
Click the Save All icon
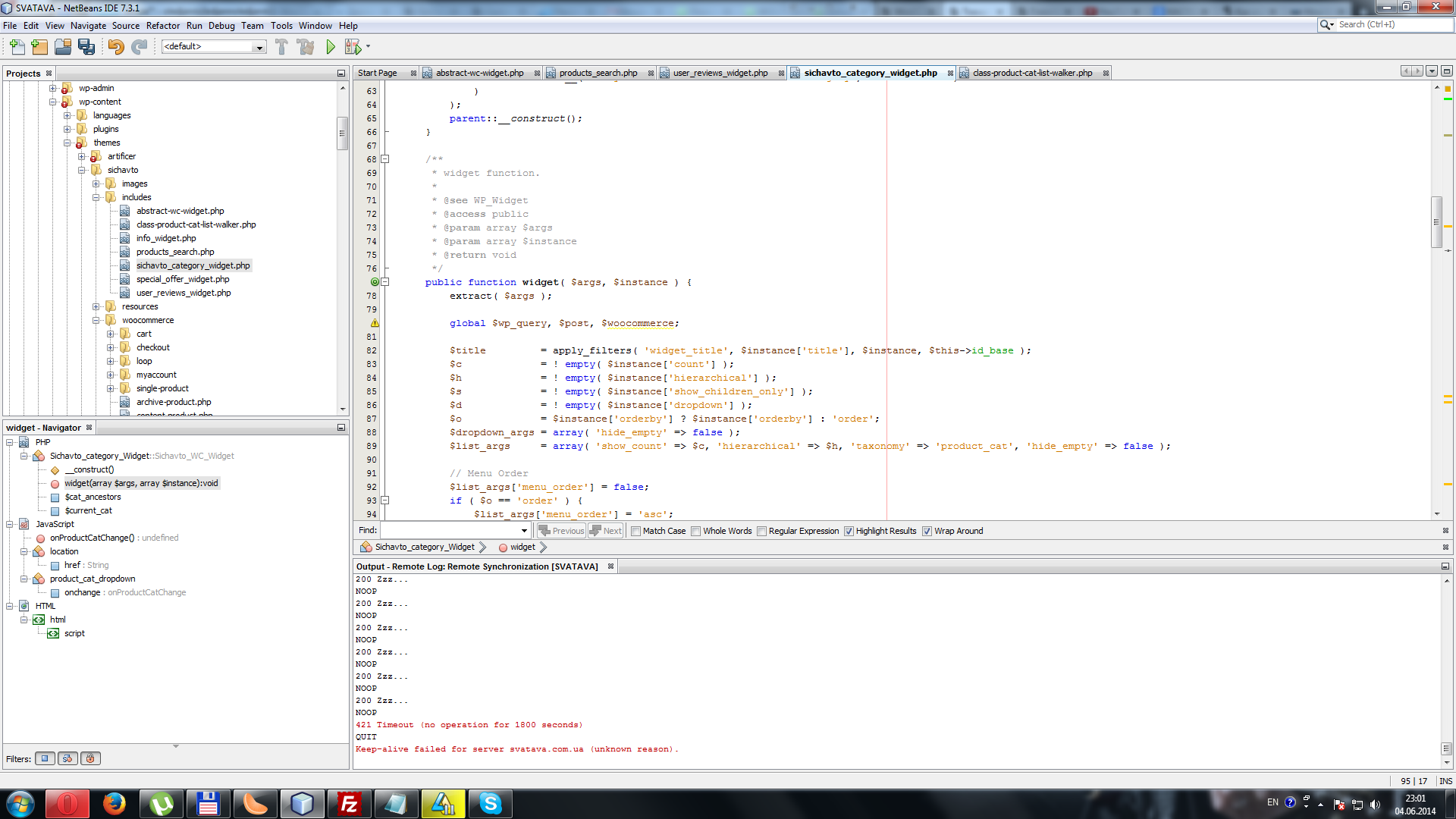tap(86, 47)
